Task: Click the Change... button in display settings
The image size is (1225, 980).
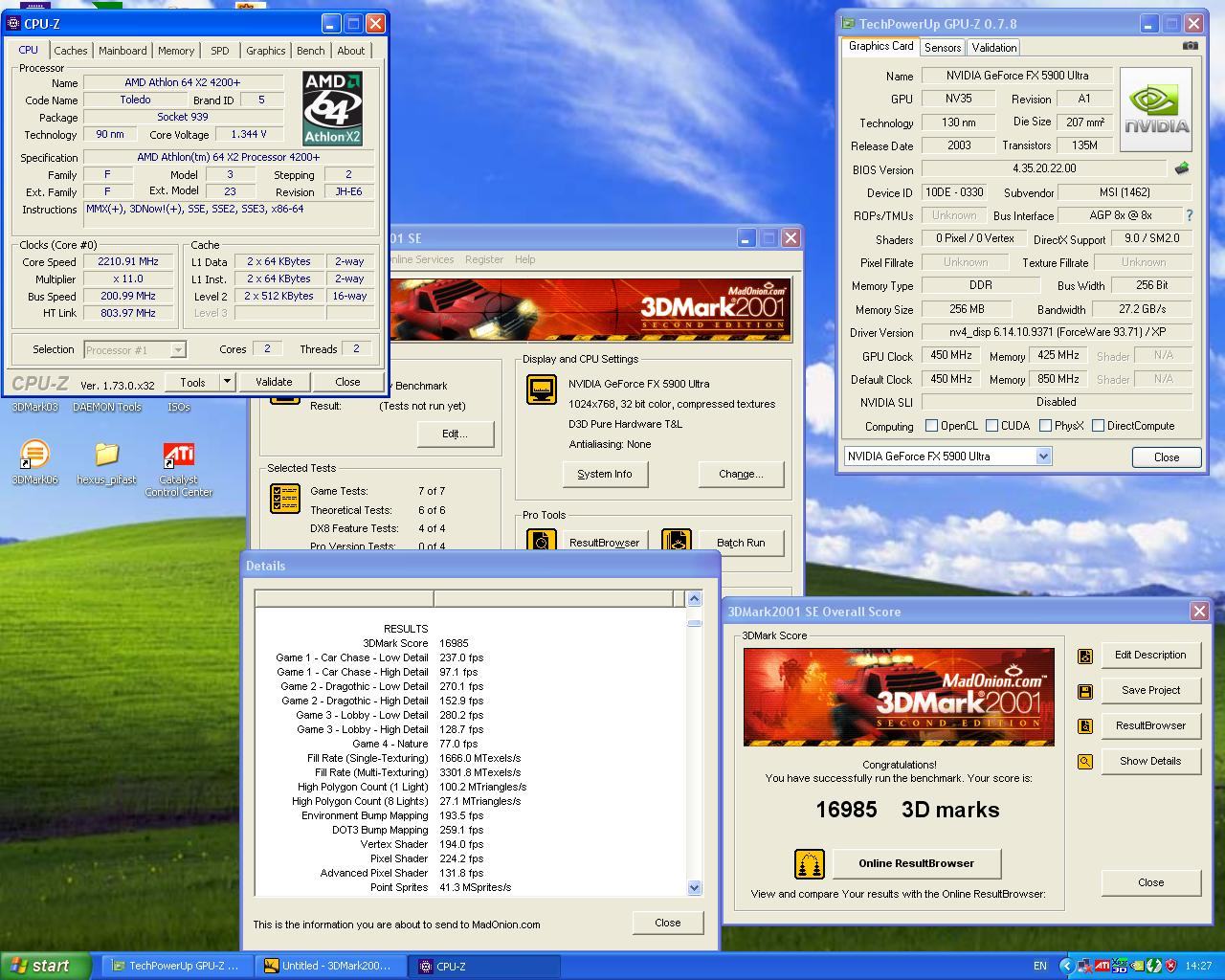Action: click(741, 474)
